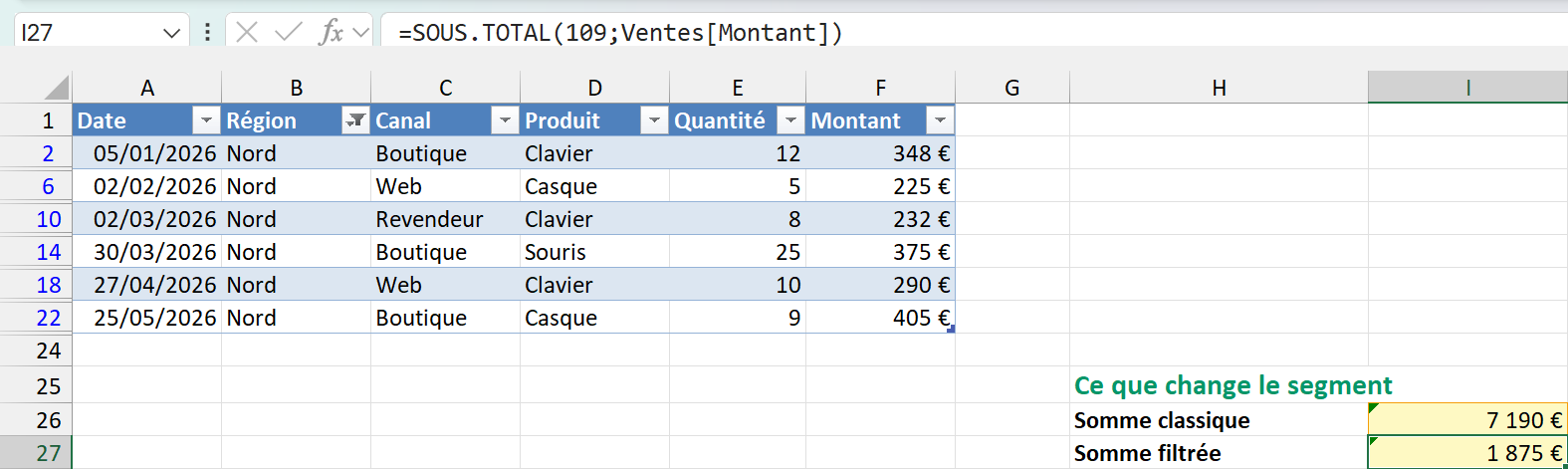Click the 232 € amount cell
This screenshot has height=469, width=1568.
pos(881,219)
